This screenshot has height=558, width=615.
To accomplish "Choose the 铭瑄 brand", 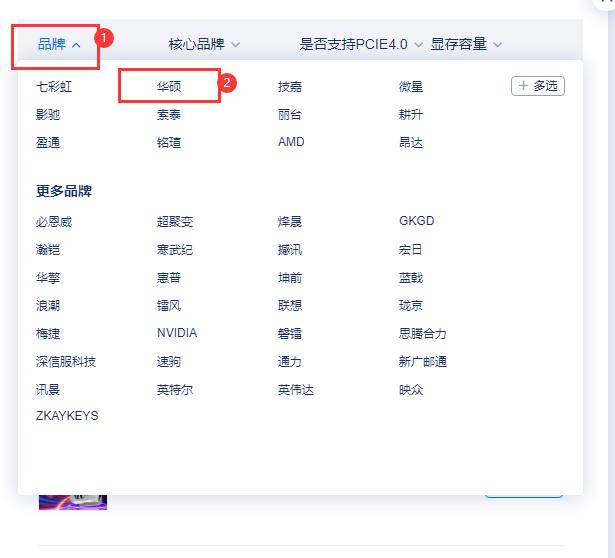I will pos(169,143).
